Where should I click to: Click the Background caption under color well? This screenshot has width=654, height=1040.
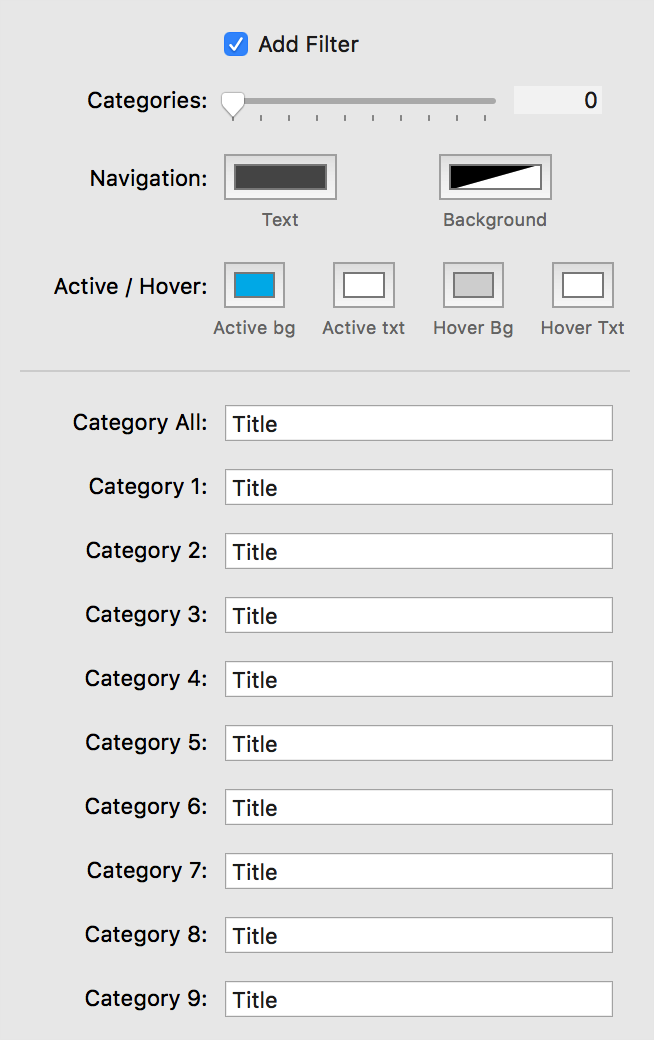click(x=495, y=220)
